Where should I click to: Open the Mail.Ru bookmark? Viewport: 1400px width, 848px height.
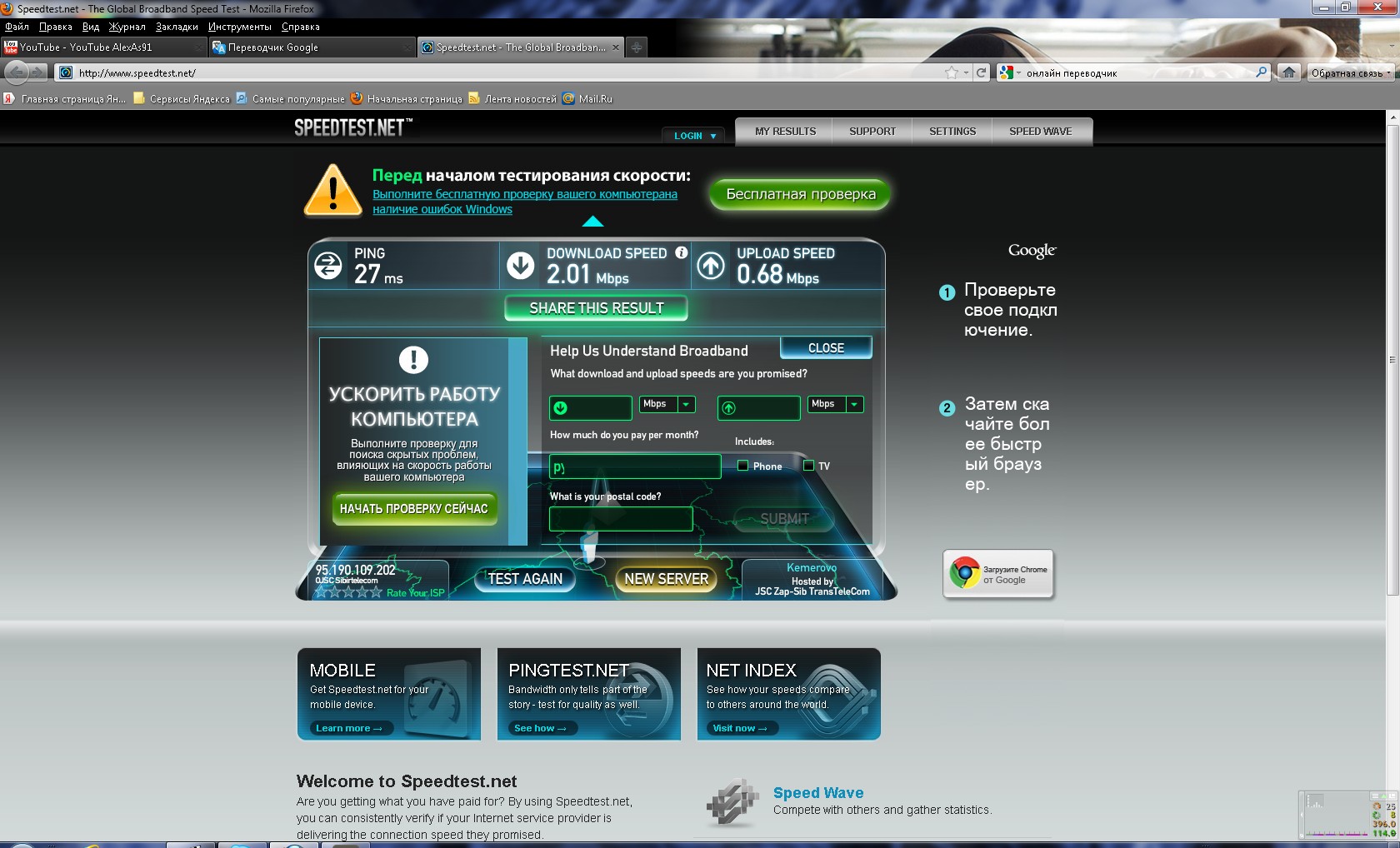(587, 98)
